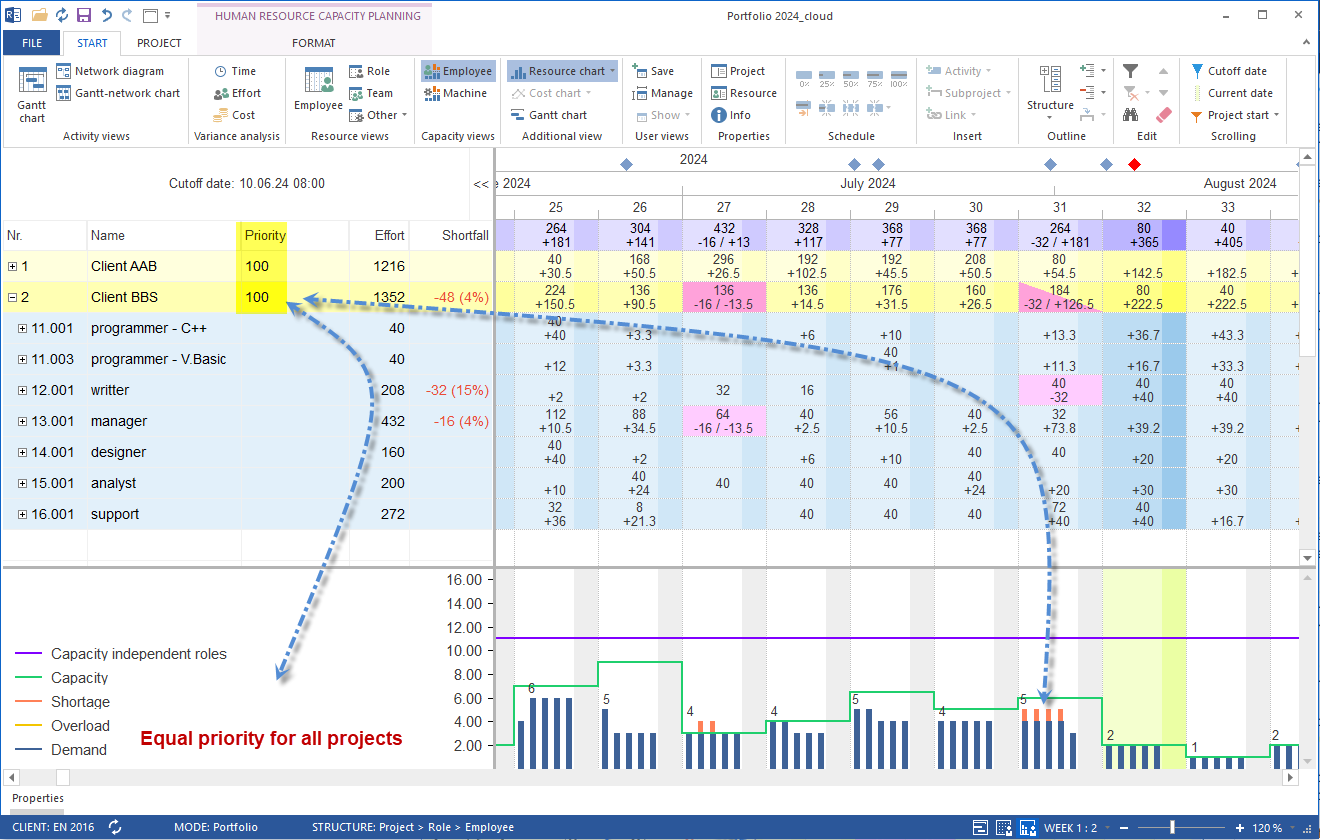Click the Effort column header
Screen dimensions: 1320x840
pos(379,236)
